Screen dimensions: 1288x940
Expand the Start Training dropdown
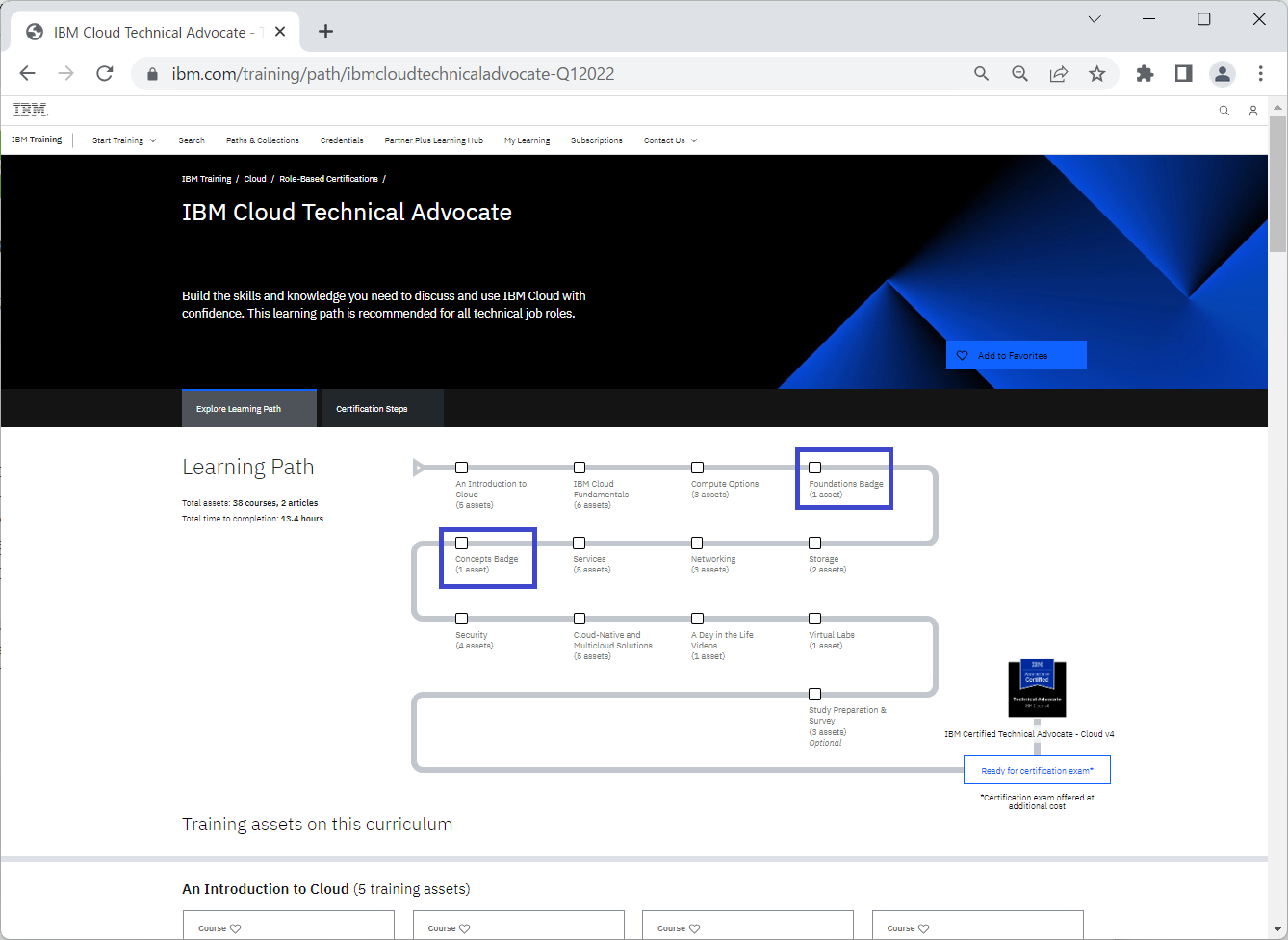(x=123, y=140)
